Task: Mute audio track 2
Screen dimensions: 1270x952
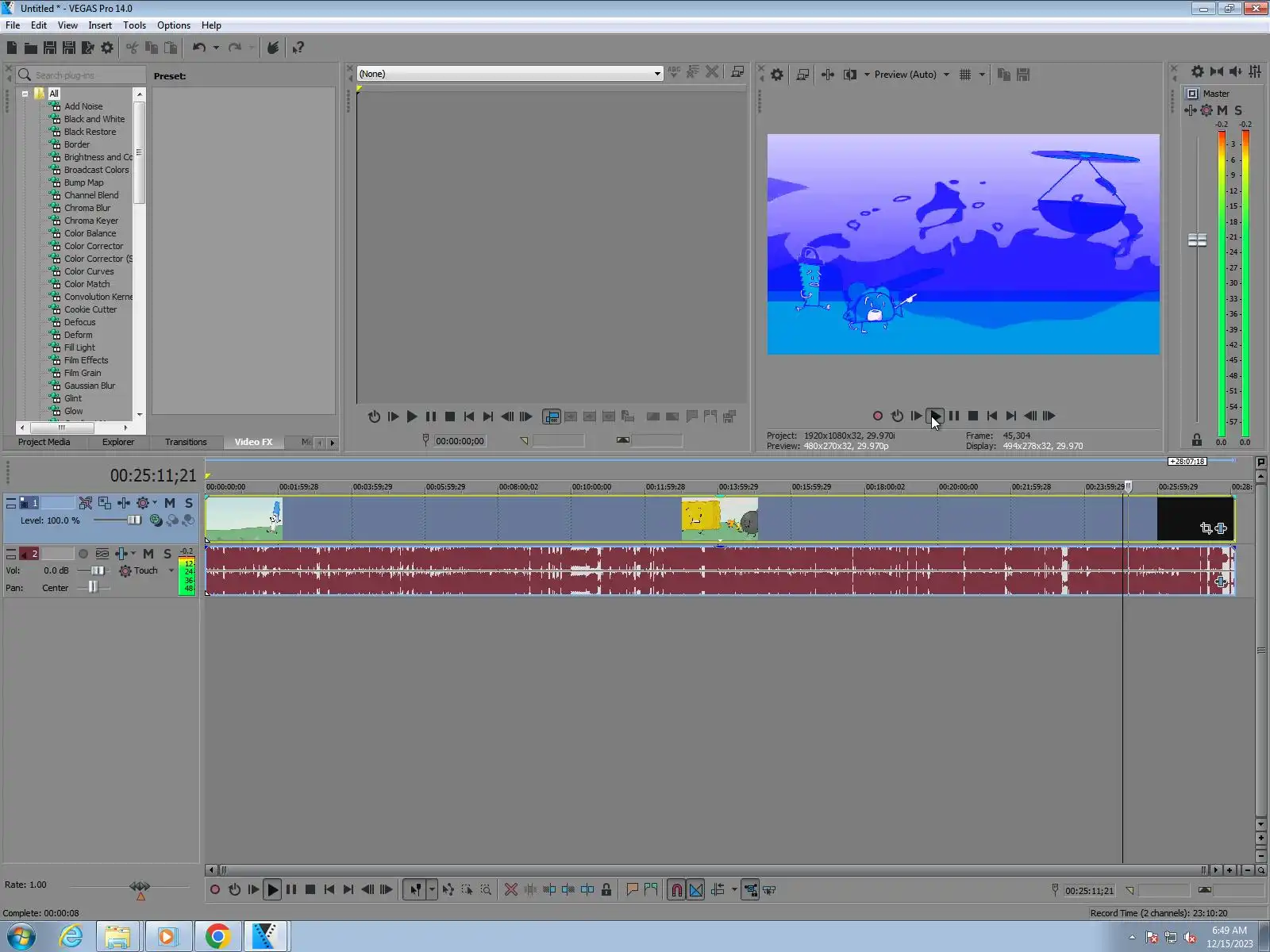Action: [148, 554]
